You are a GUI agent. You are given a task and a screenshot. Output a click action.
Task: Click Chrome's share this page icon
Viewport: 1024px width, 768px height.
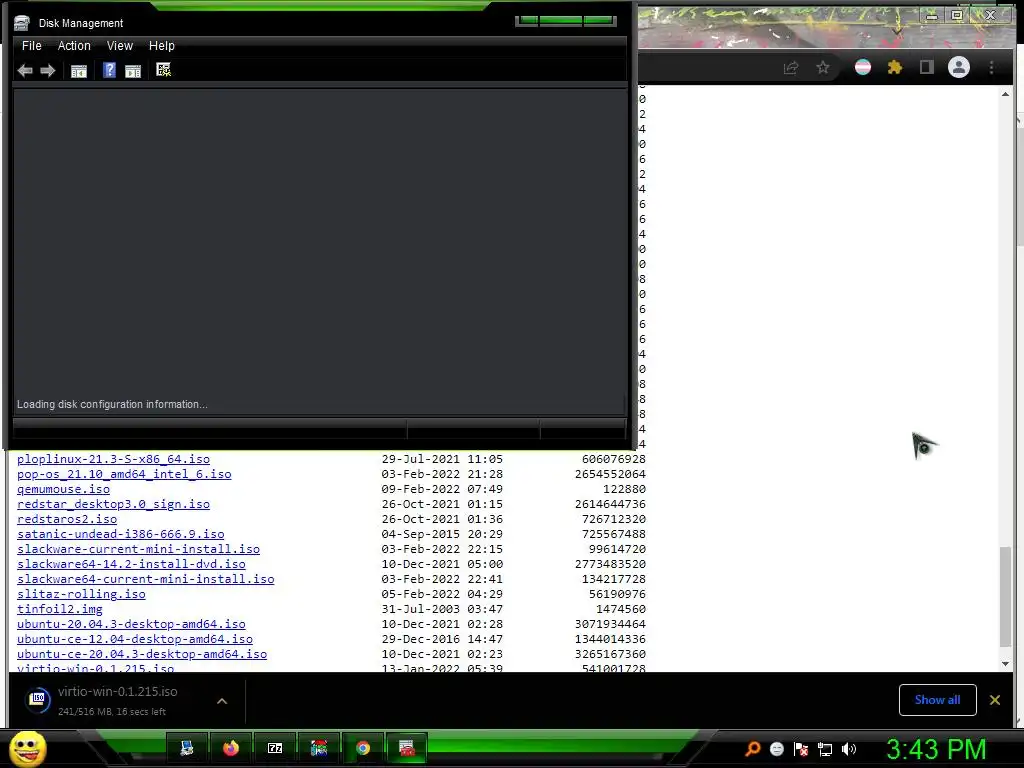coord(791,67)
